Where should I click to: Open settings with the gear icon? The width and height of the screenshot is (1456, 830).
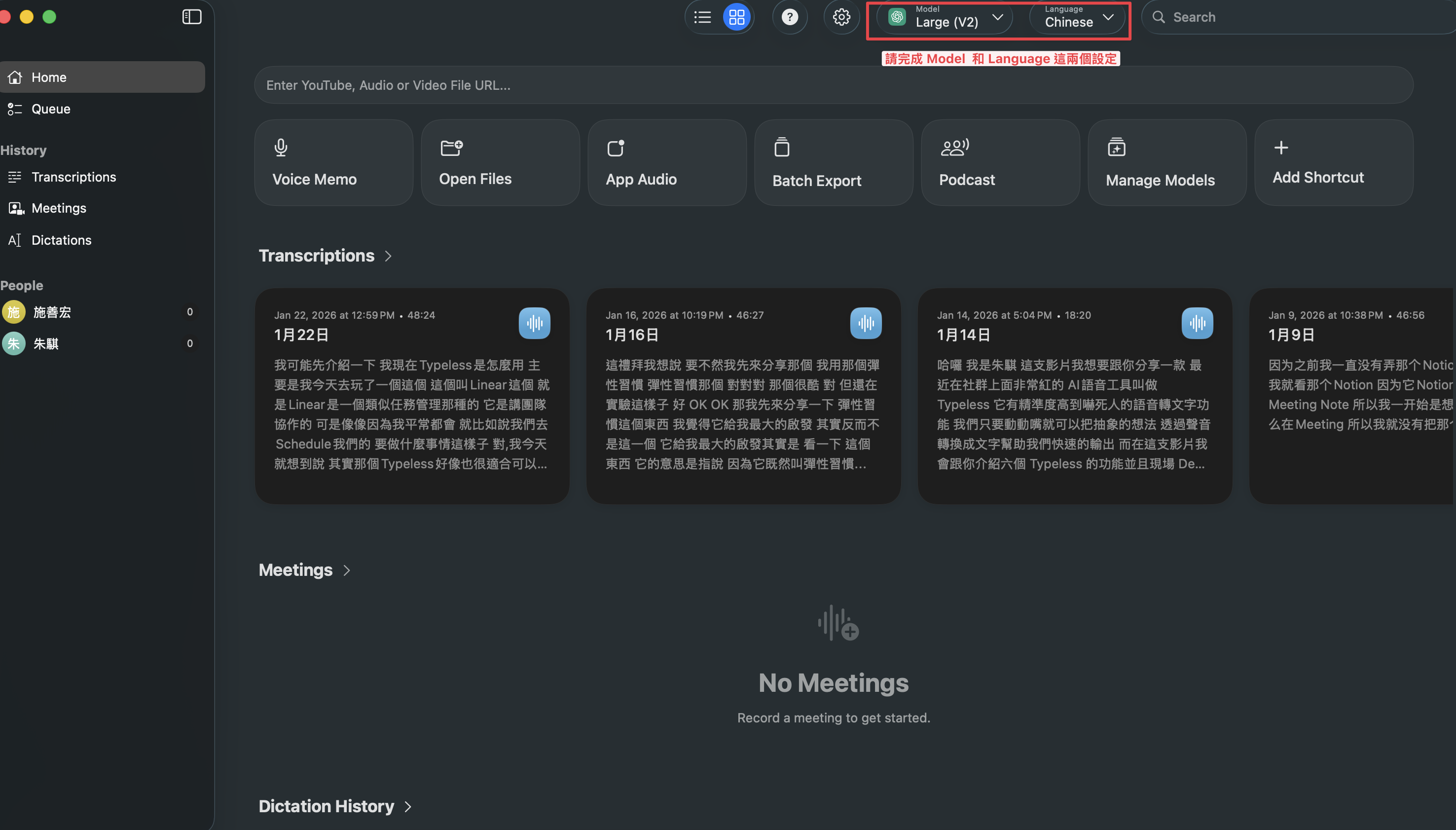[x=841, y=17]
